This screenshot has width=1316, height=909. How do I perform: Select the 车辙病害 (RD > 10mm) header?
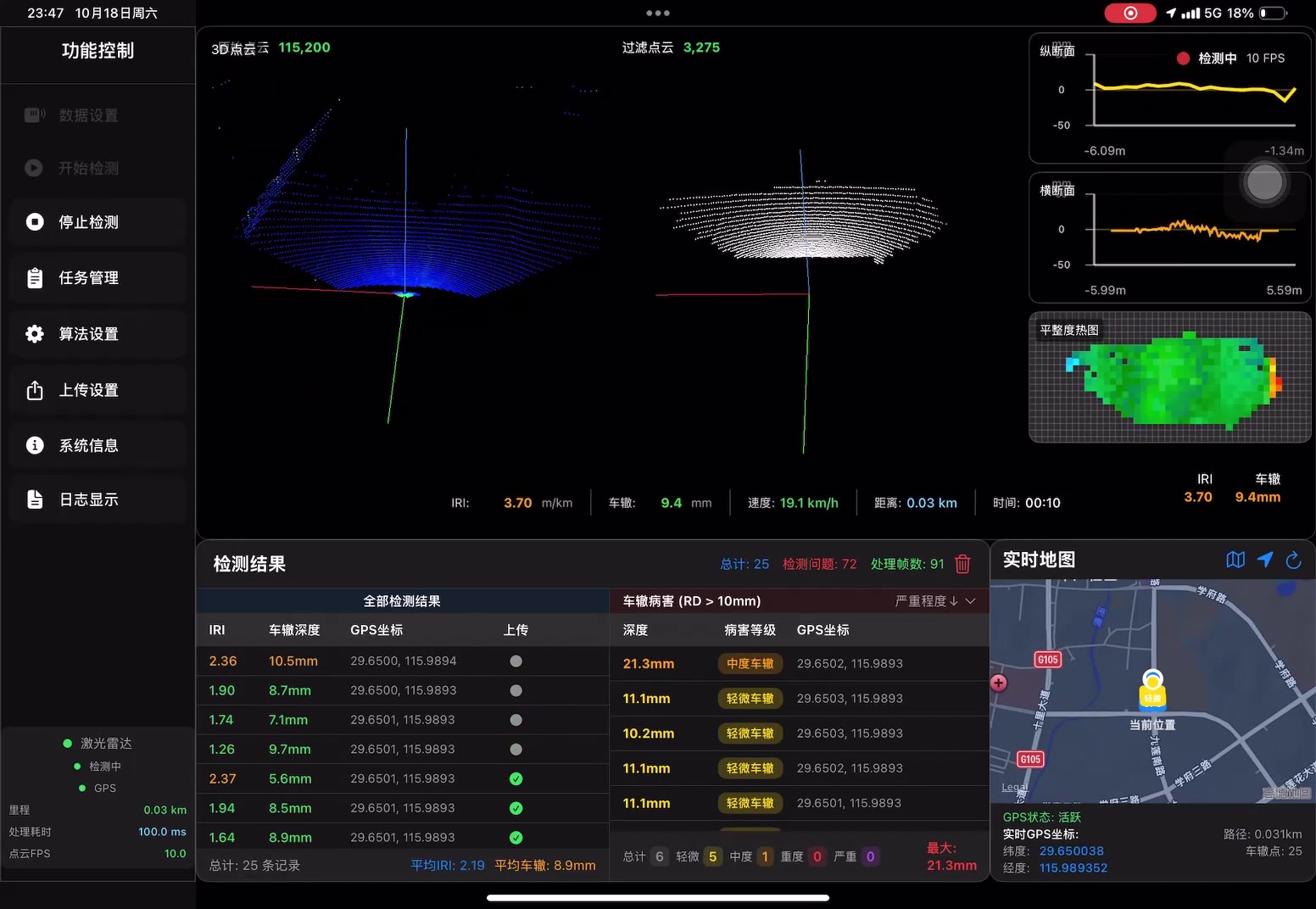click(x=692, y=601)
